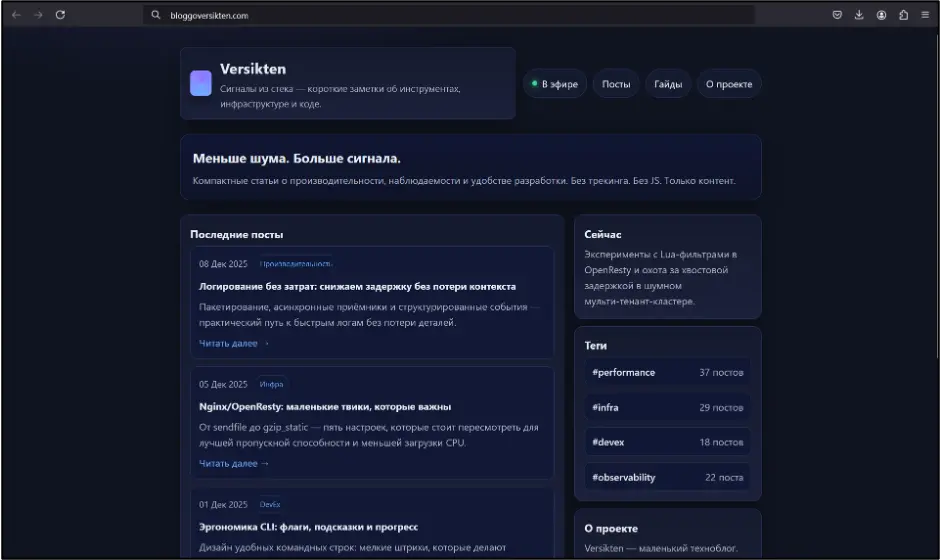Open the extensions puzzle icon
The height and width of the screenshot is (560, 940).
point(903,15)
